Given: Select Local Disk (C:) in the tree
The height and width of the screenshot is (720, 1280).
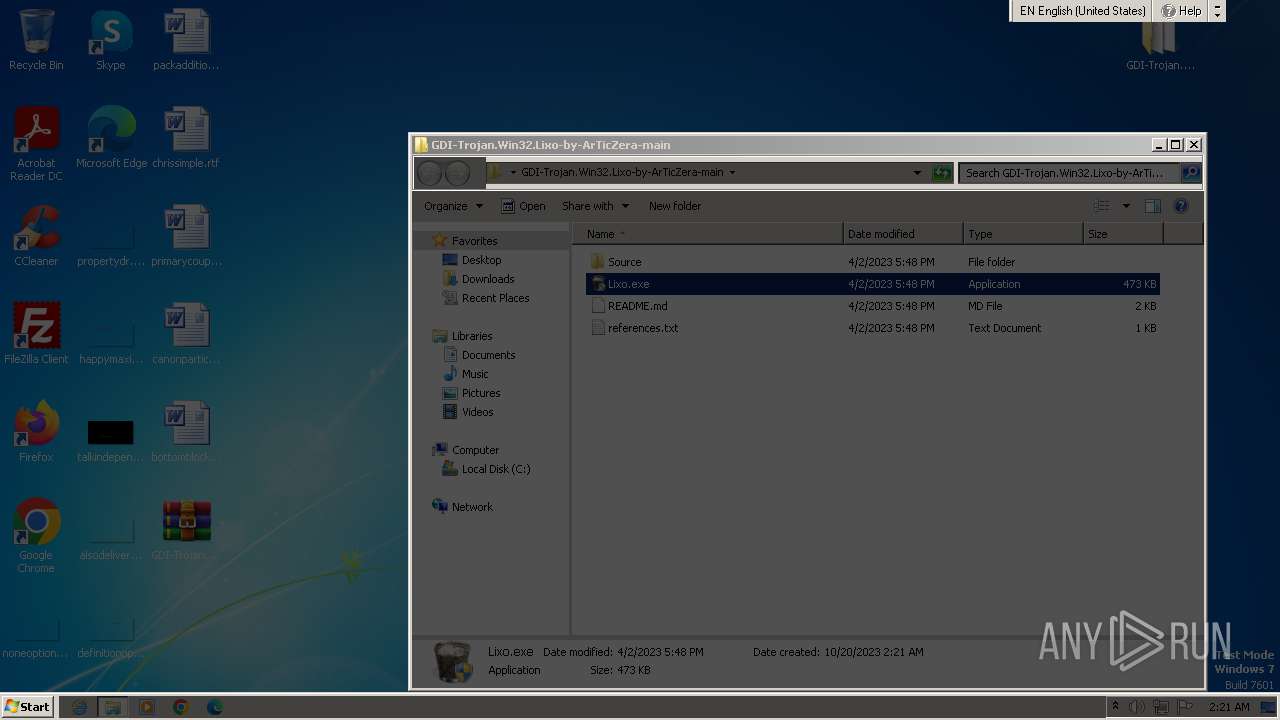Looking at the screenshot, I should [x=495, y=469].
